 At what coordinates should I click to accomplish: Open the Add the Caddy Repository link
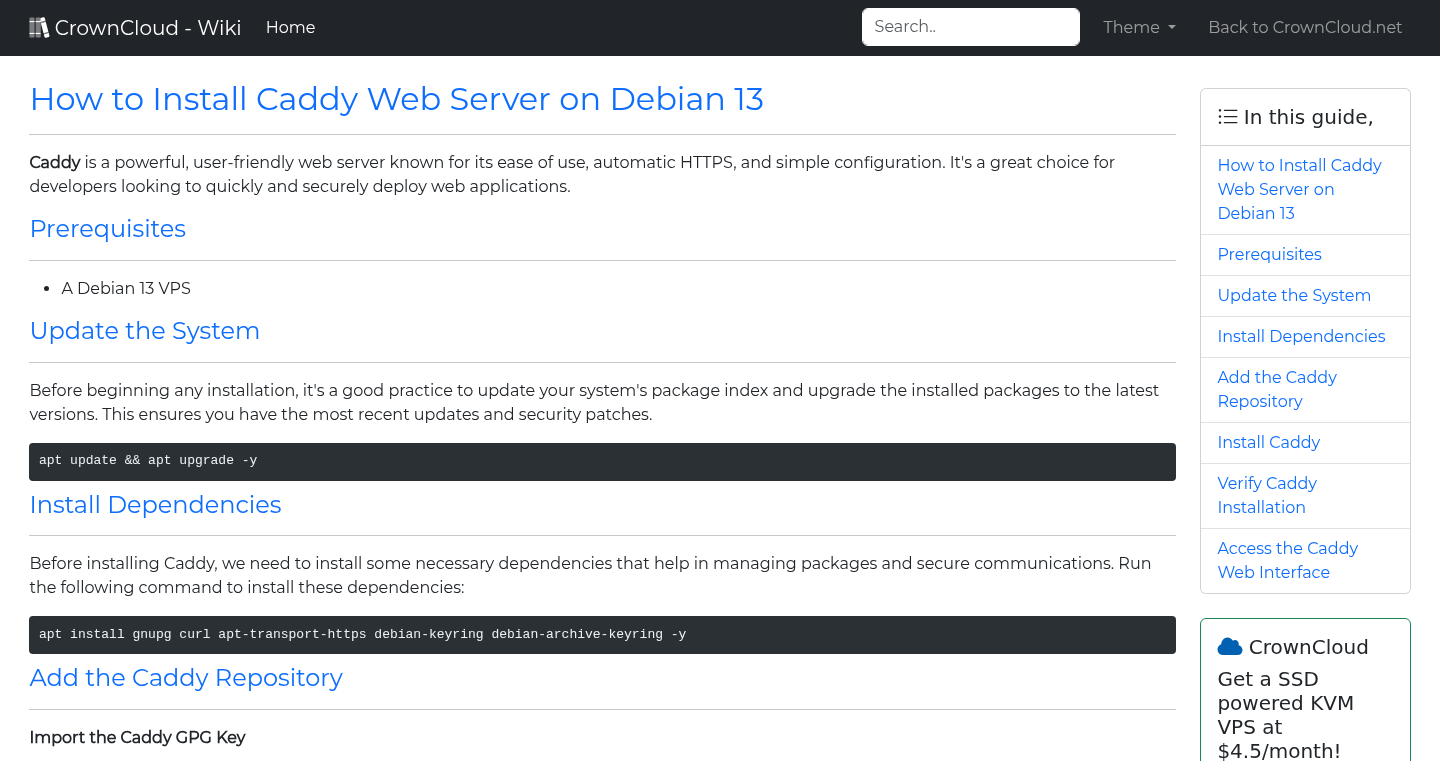(1277, 389)
